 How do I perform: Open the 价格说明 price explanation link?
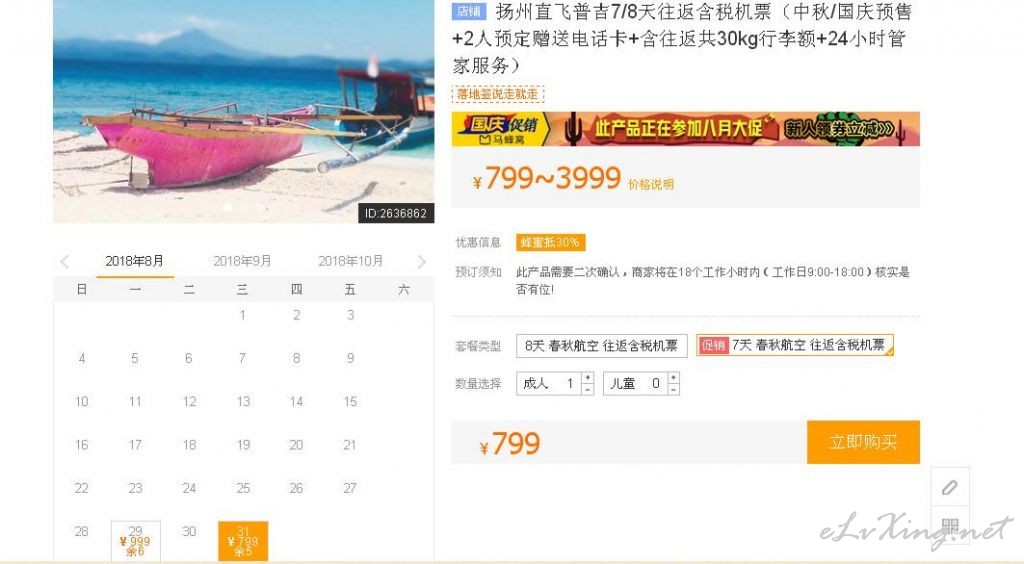point(650,185)
